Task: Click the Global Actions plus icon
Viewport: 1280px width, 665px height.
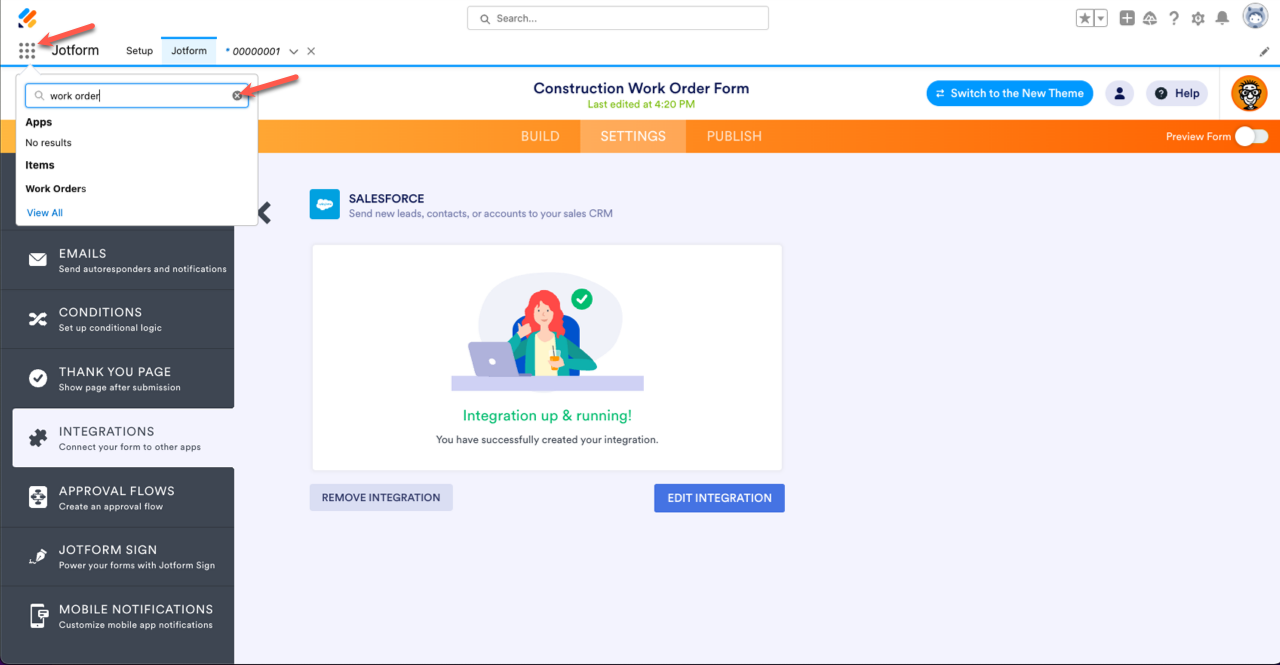Action: coord(1127,18)
